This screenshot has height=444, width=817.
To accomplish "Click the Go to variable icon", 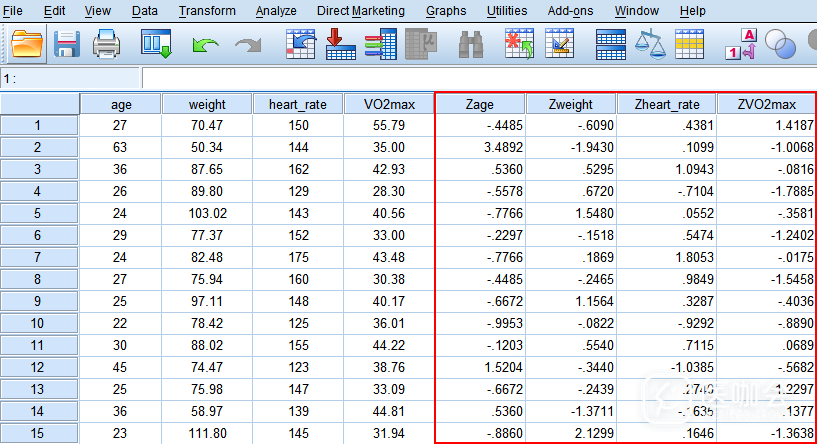I will click(341, 44).
